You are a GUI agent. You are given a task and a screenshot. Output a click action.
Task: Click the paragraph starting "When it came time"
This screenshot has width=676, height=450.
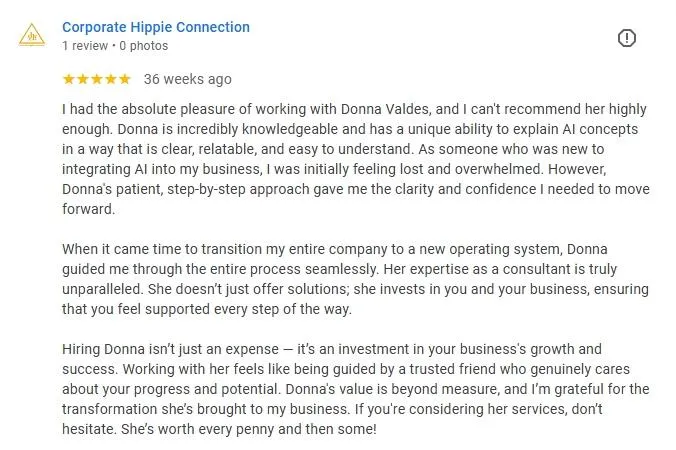tap(355, 279)
